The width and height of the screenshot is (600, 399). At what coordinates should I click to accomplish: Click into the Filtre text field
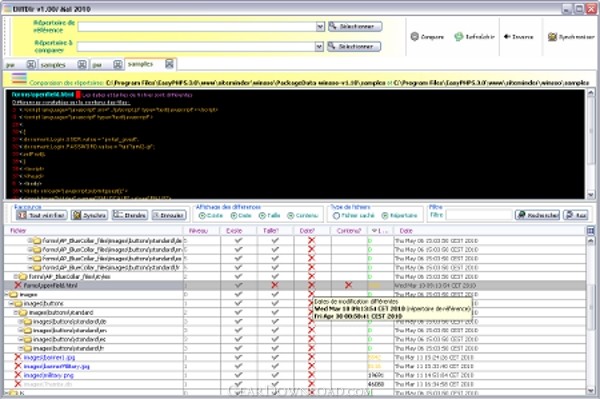pyautogui.click(x=479, y=215)
